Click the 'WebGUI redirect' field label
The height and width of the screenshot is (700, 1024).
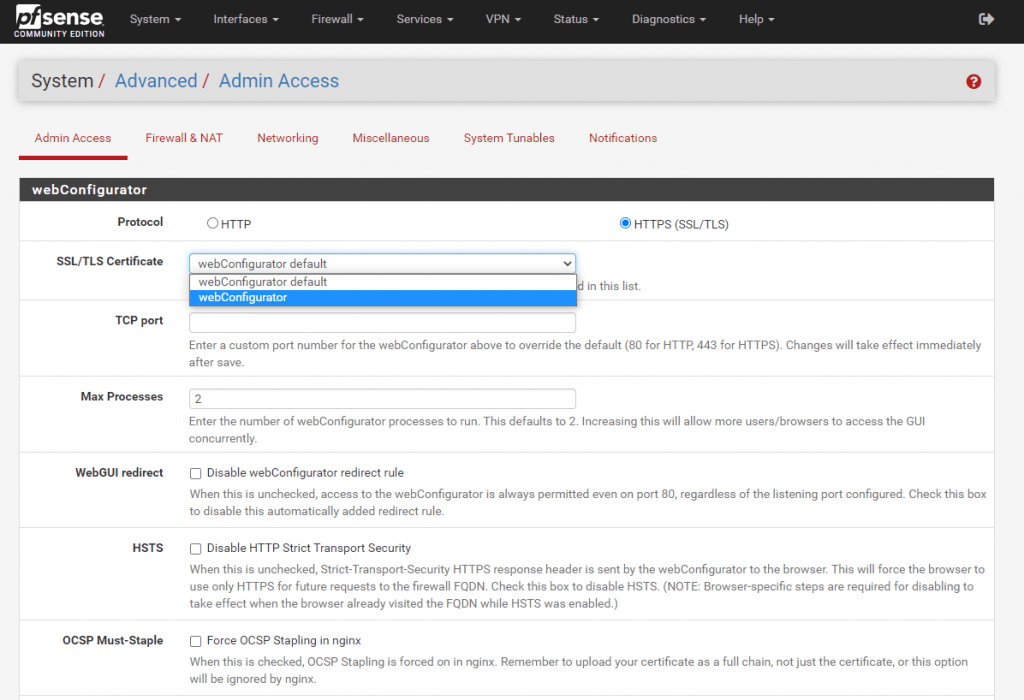119,473
